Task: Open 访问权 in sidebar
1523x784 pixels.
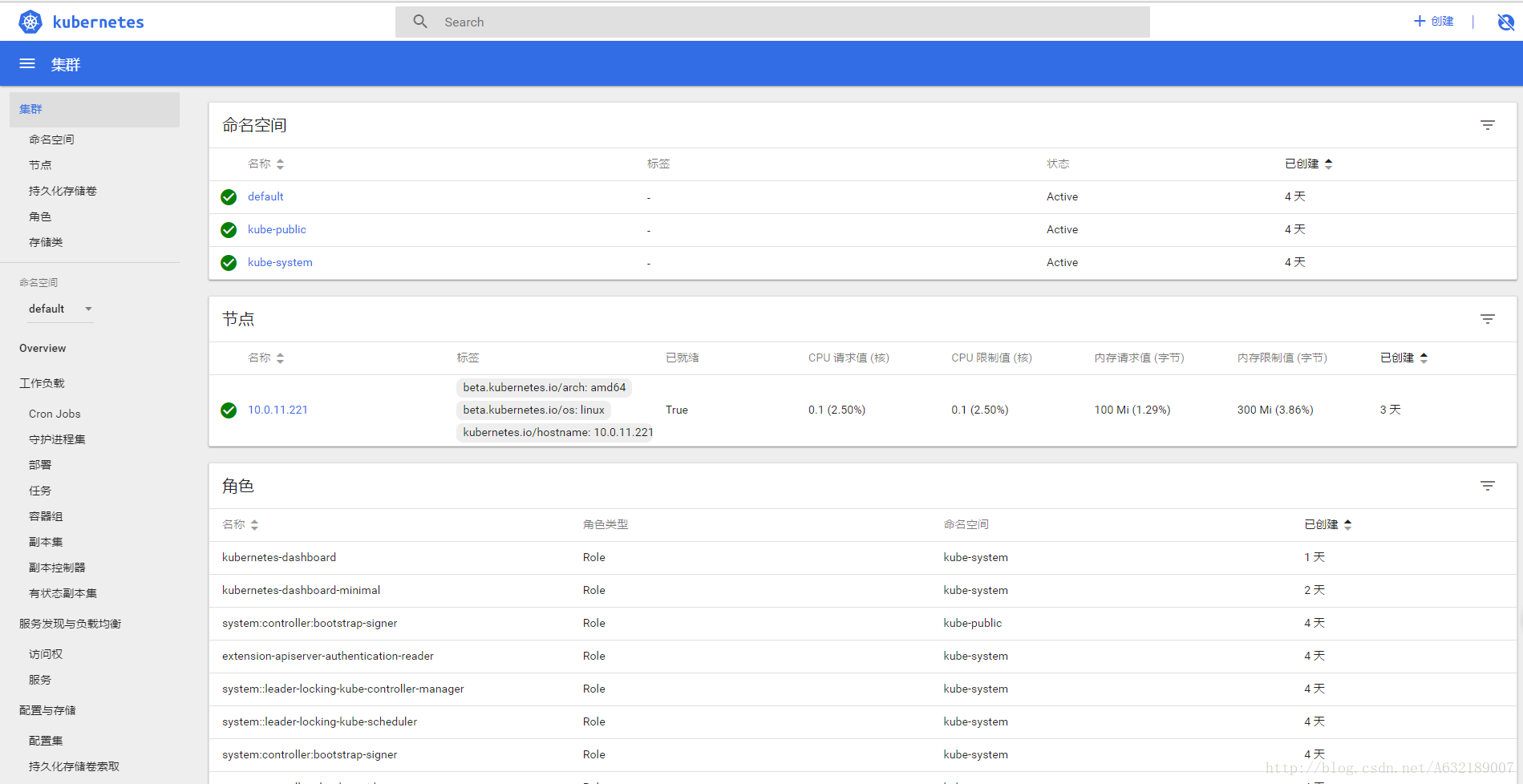Action: (x=46, y=654)
